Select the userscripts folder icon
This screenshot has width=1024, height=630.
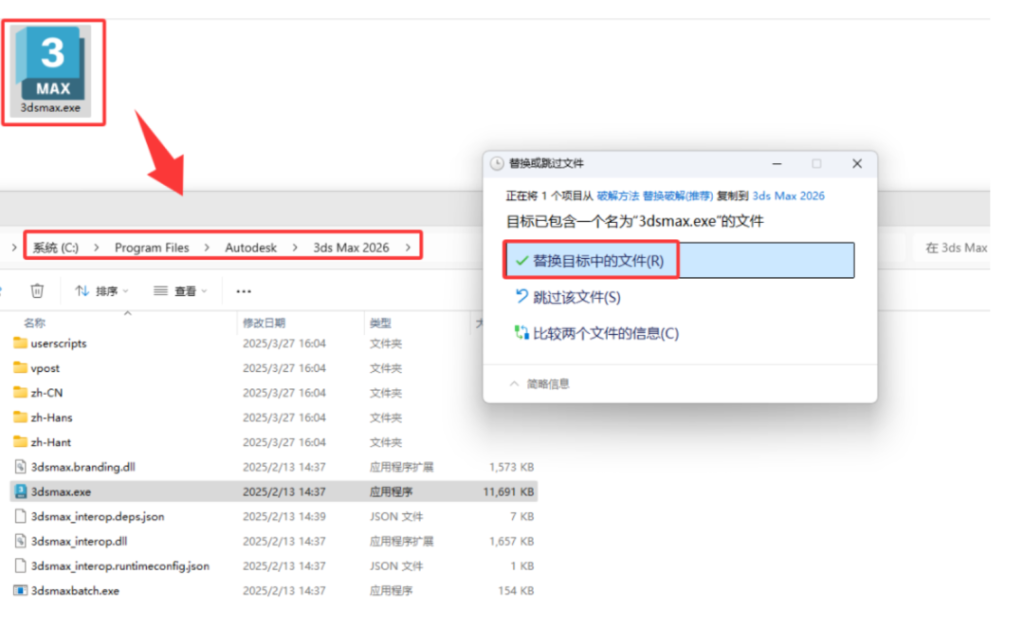click(20, 343)
